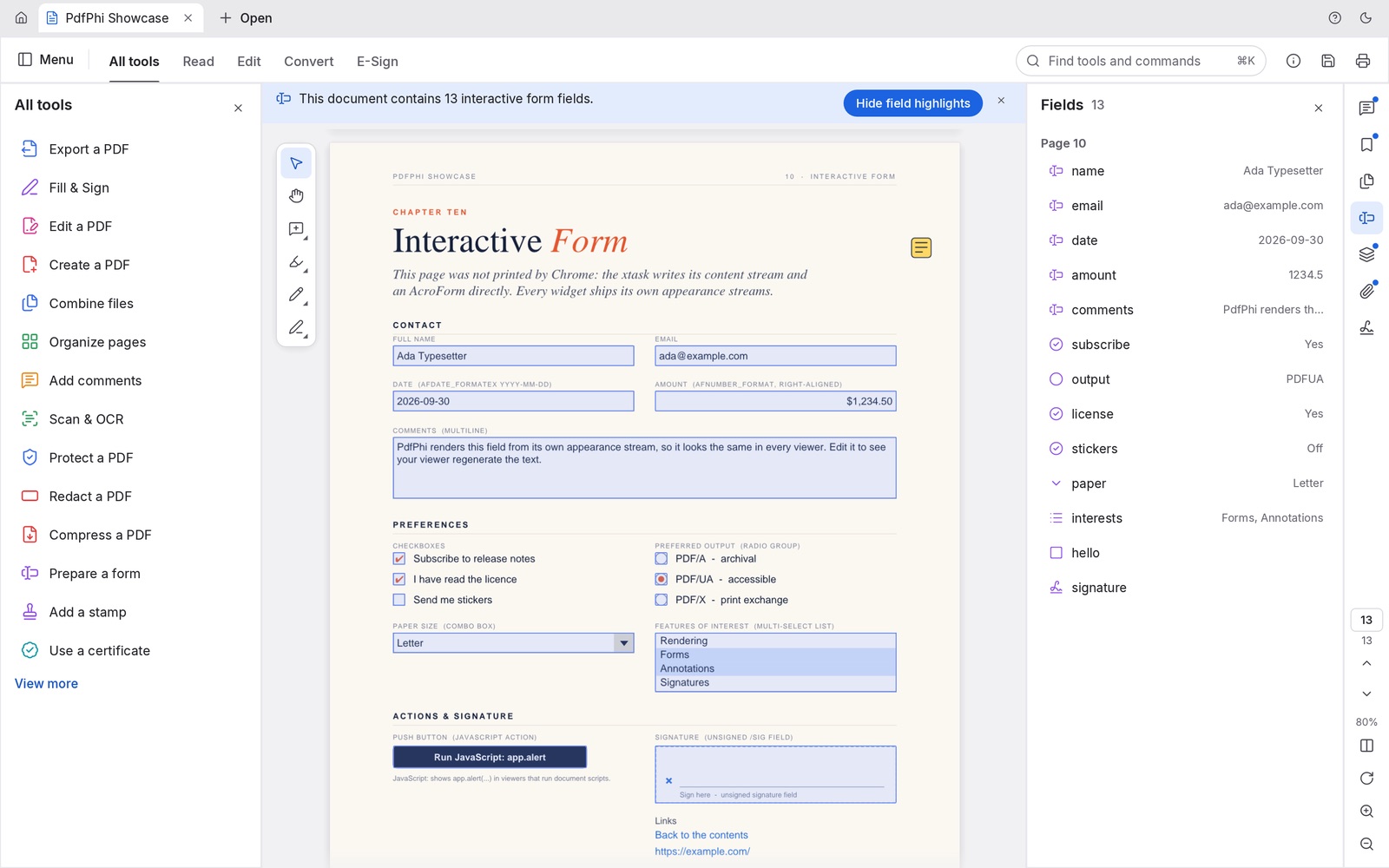Toggle dark mode moon icon
The height and width of the screenshot is (868, 1389).
point(1366,17)
